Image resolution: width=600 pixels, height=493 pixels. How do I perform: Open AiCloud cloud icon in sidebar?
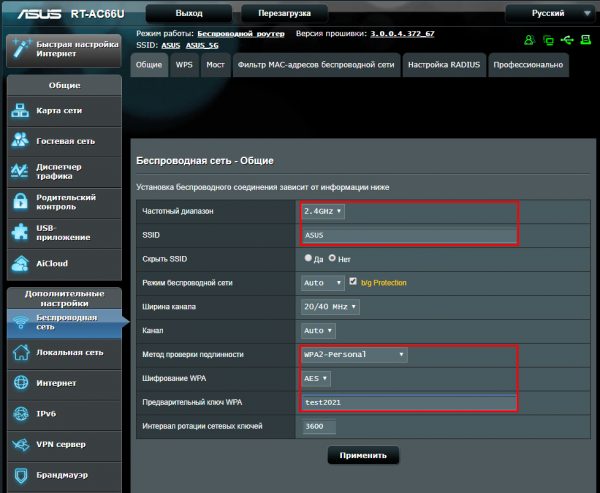(21, 263)
